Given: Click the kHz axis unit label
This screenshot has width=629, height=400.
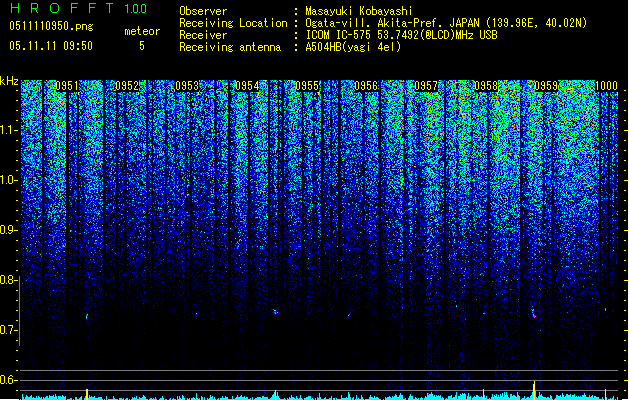Looking at the screenshot, I should (x=9, y=81).
